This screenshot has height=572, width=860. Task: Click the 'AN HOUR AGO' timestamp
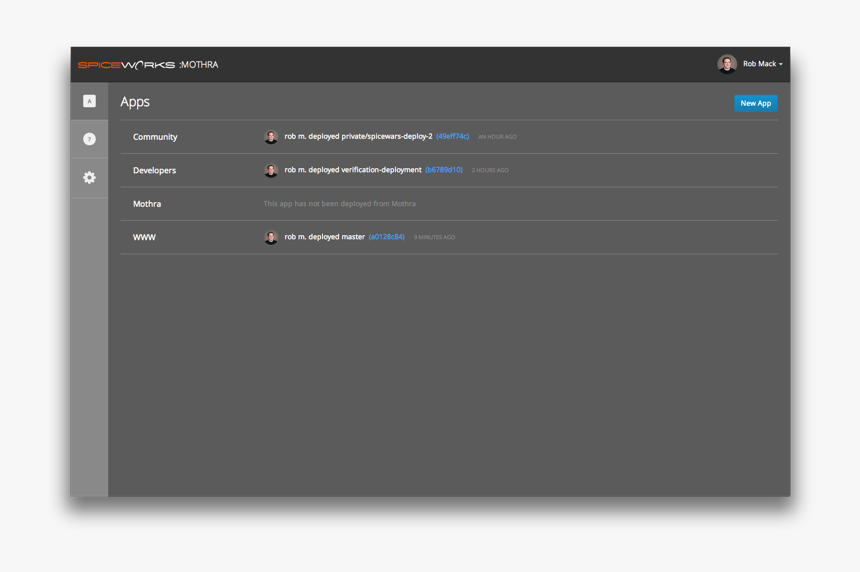[x=497, y=137]
